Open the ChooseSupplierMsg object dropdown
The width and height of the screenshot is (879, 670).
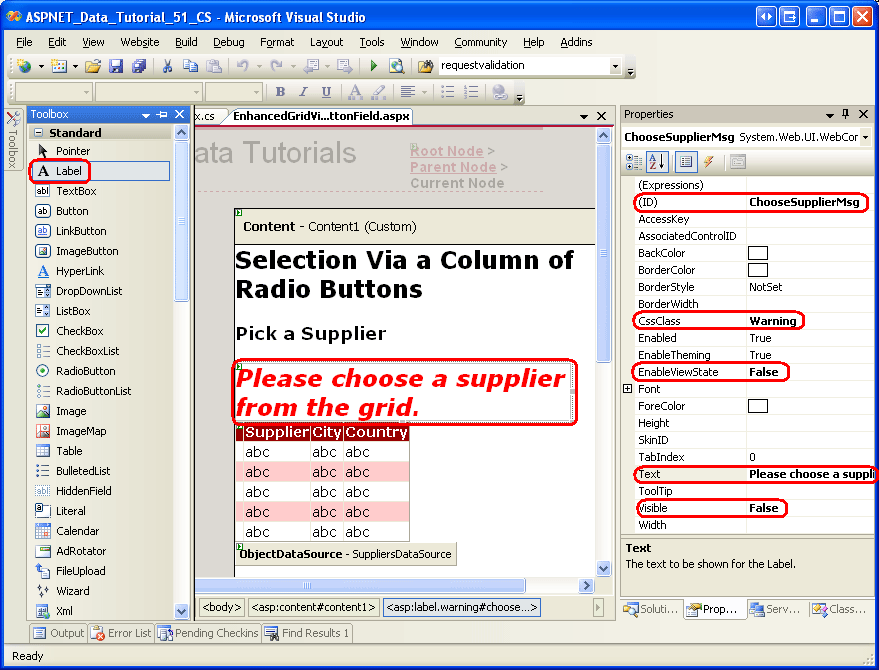click(864, 137)
